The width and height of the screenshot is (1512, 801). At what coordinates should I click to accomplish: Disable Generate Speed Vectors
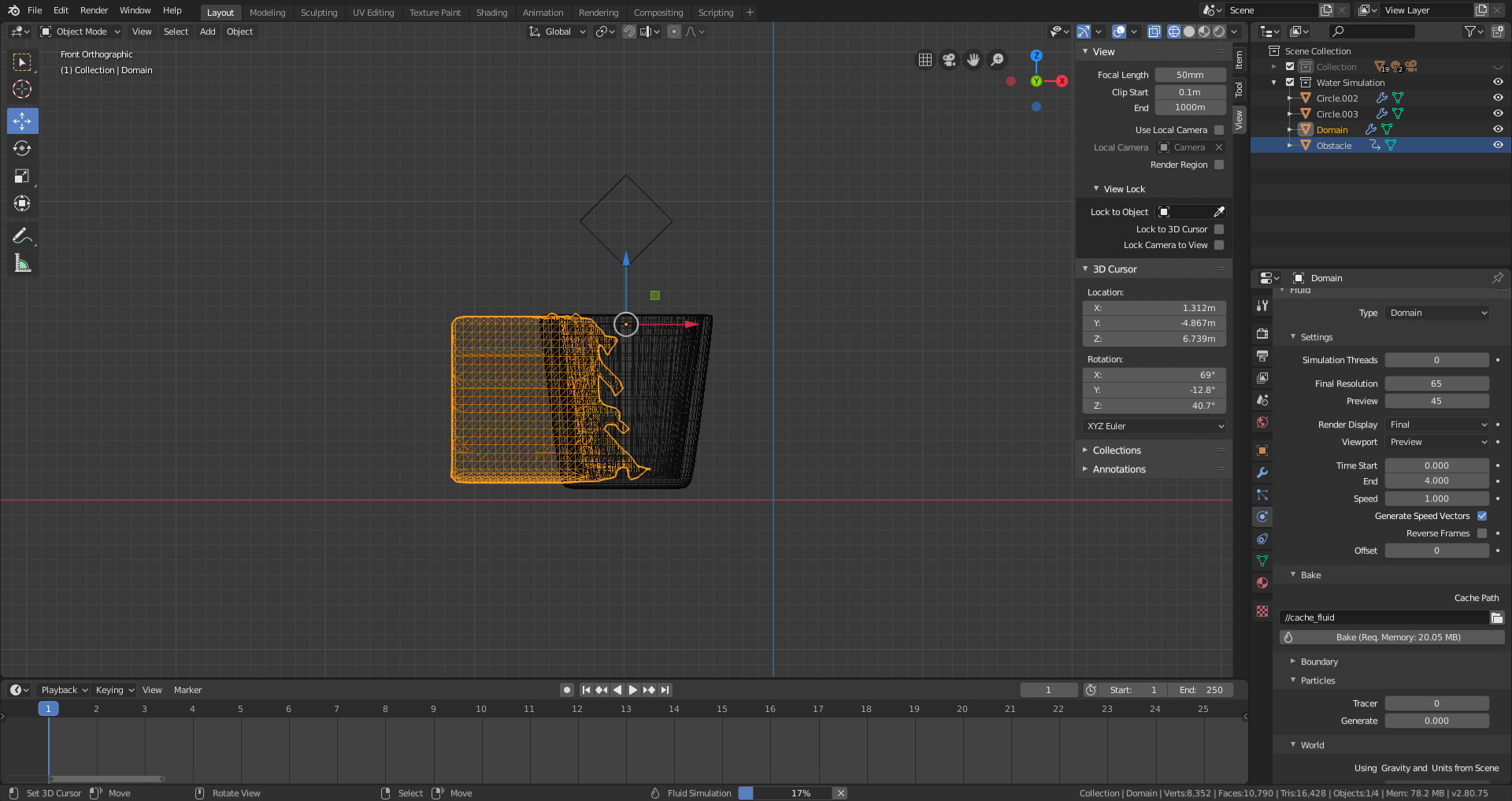1482,516
